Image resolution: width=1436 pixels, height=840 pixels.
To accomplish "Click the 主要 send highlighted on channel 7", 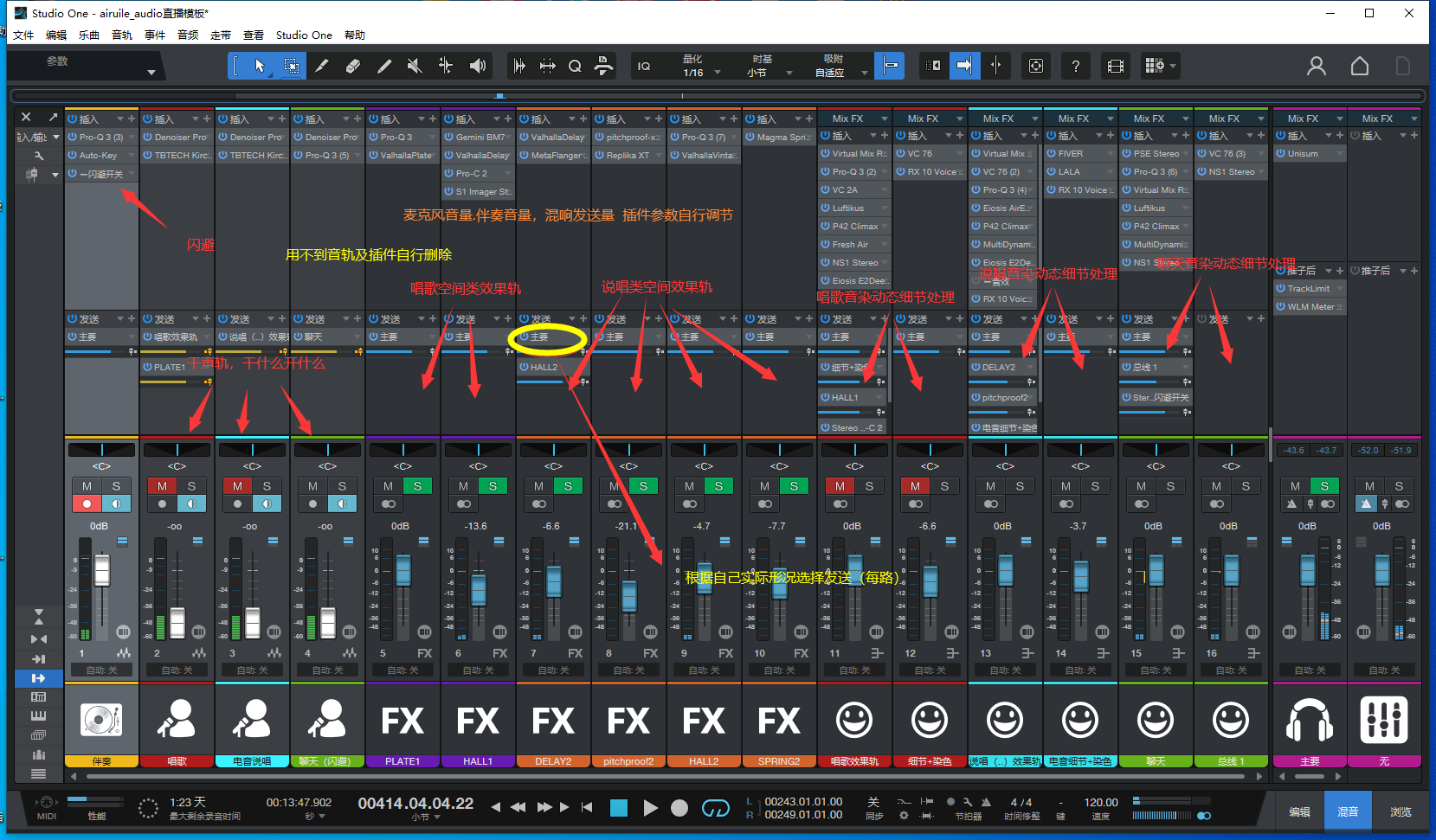I will [x=554, y=337].
